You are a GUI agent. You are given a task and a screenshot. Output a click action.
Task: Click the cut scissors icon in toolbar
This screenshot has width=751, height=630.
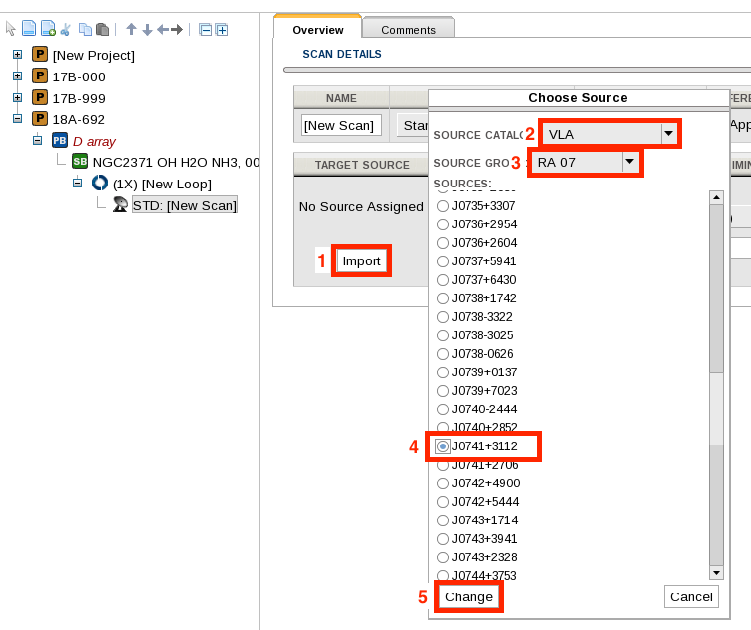click(x=65, y=30)
